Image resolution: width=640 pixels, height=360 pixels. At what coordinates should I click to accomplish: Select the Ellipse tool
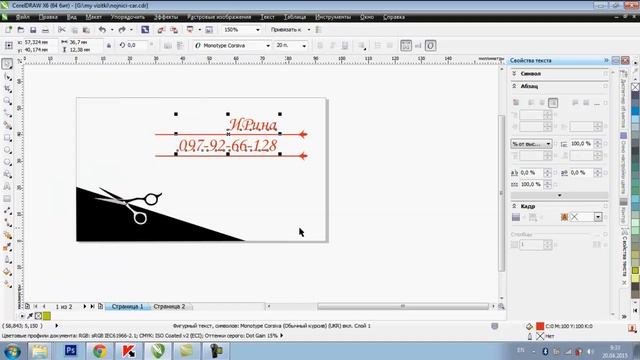pyautogui.click(x=7, y=150)
